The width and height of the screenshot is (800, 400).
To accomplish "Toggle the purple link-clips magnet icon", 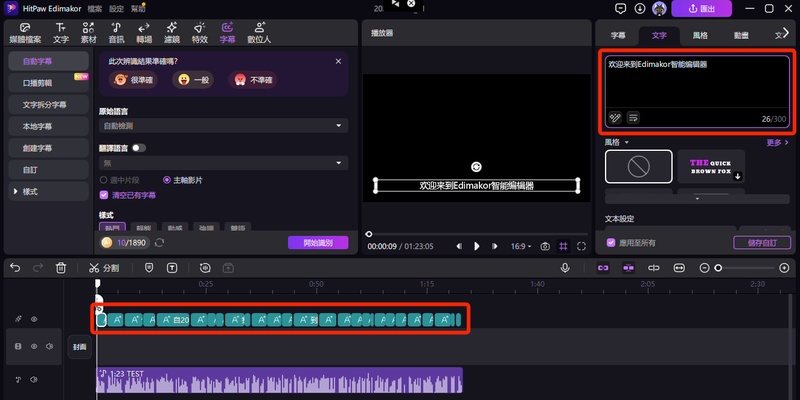I will click(x=604, y=268).
